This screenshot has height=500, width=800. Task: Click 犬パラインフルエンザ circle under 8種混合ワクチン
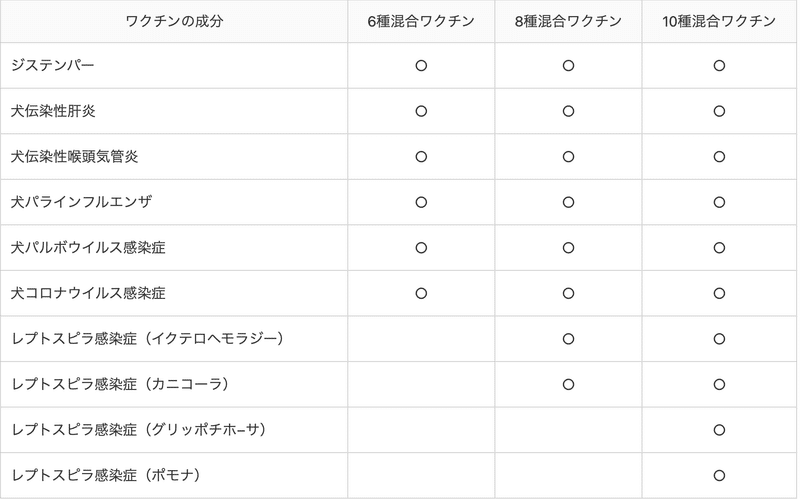pyautogui.click(x=568, y=202)
